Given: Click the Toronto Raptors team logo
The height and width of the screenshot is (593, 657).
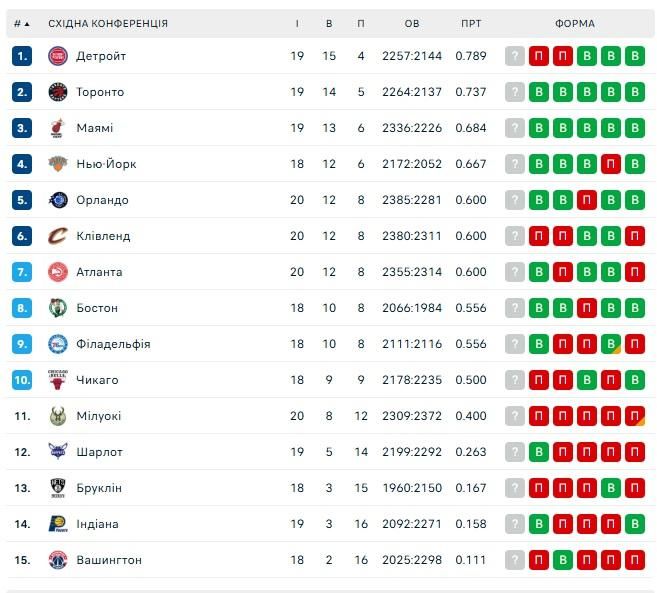Looking at the screenshot, I should [x=57, y=92].
